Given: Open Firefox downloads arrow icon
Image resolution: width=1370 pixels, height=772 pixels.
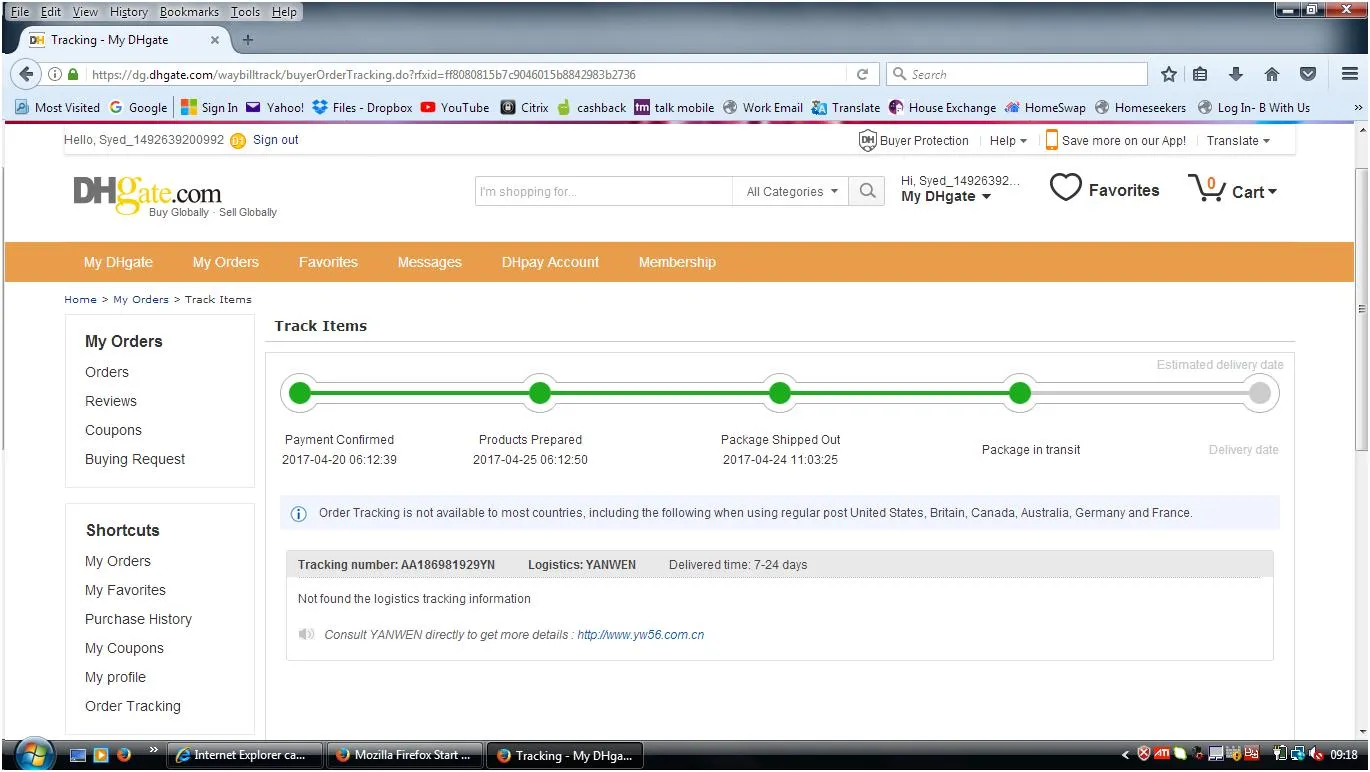Looking at the screenshot, I should pos(1236,74).
